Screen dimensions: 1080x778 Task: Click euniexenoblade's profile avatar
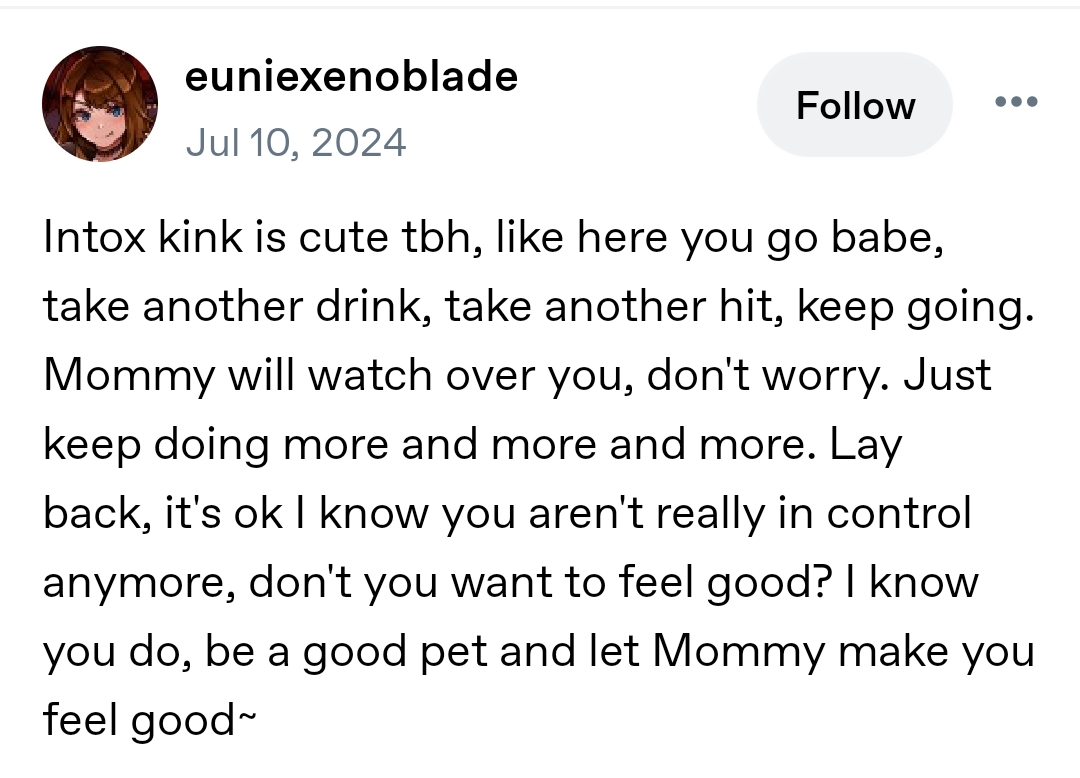[x=100, y=104]
